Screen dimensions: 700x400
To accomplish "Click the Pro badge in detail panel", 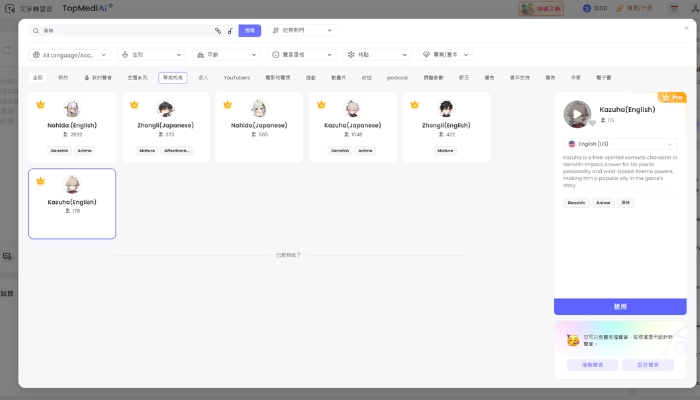I will [x=672, y=97].
